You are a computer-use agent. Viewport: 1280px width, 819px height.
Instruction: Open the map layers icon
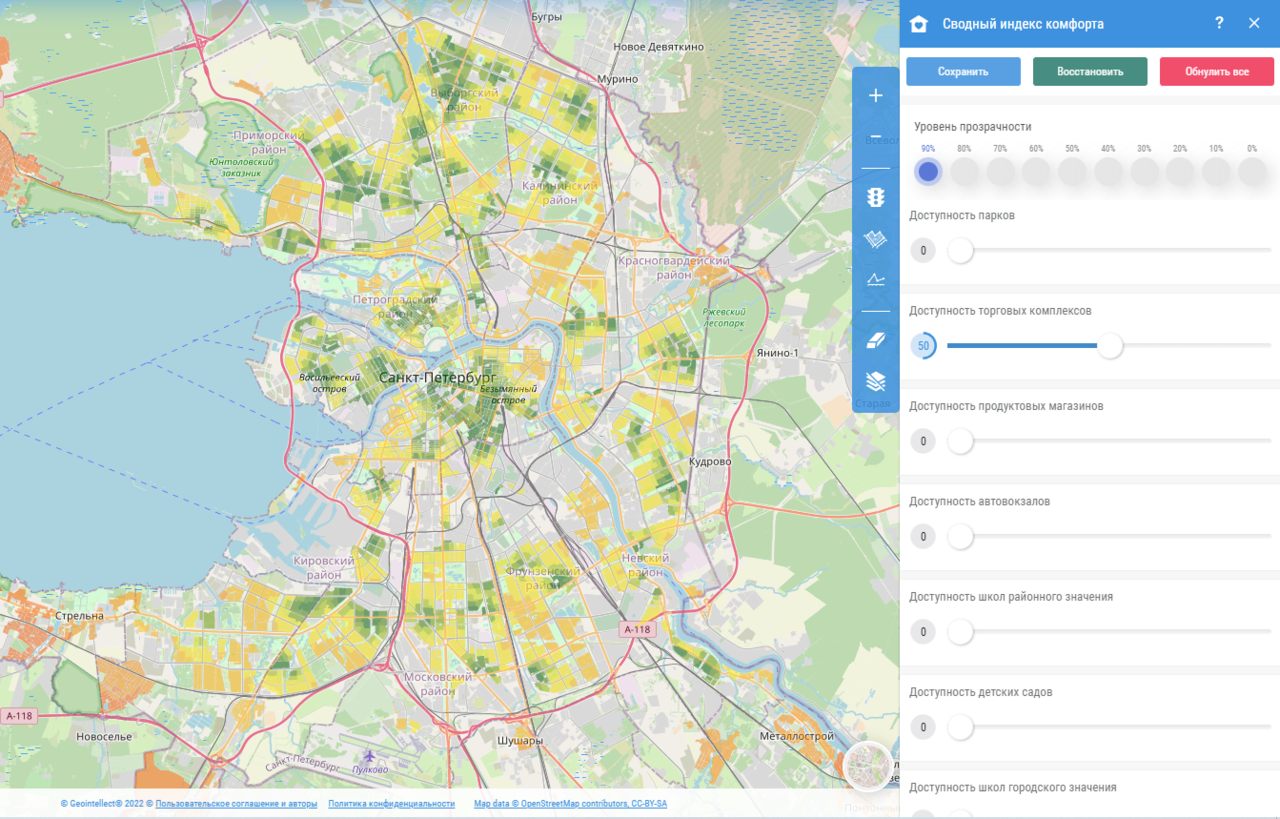coord(876,381)
